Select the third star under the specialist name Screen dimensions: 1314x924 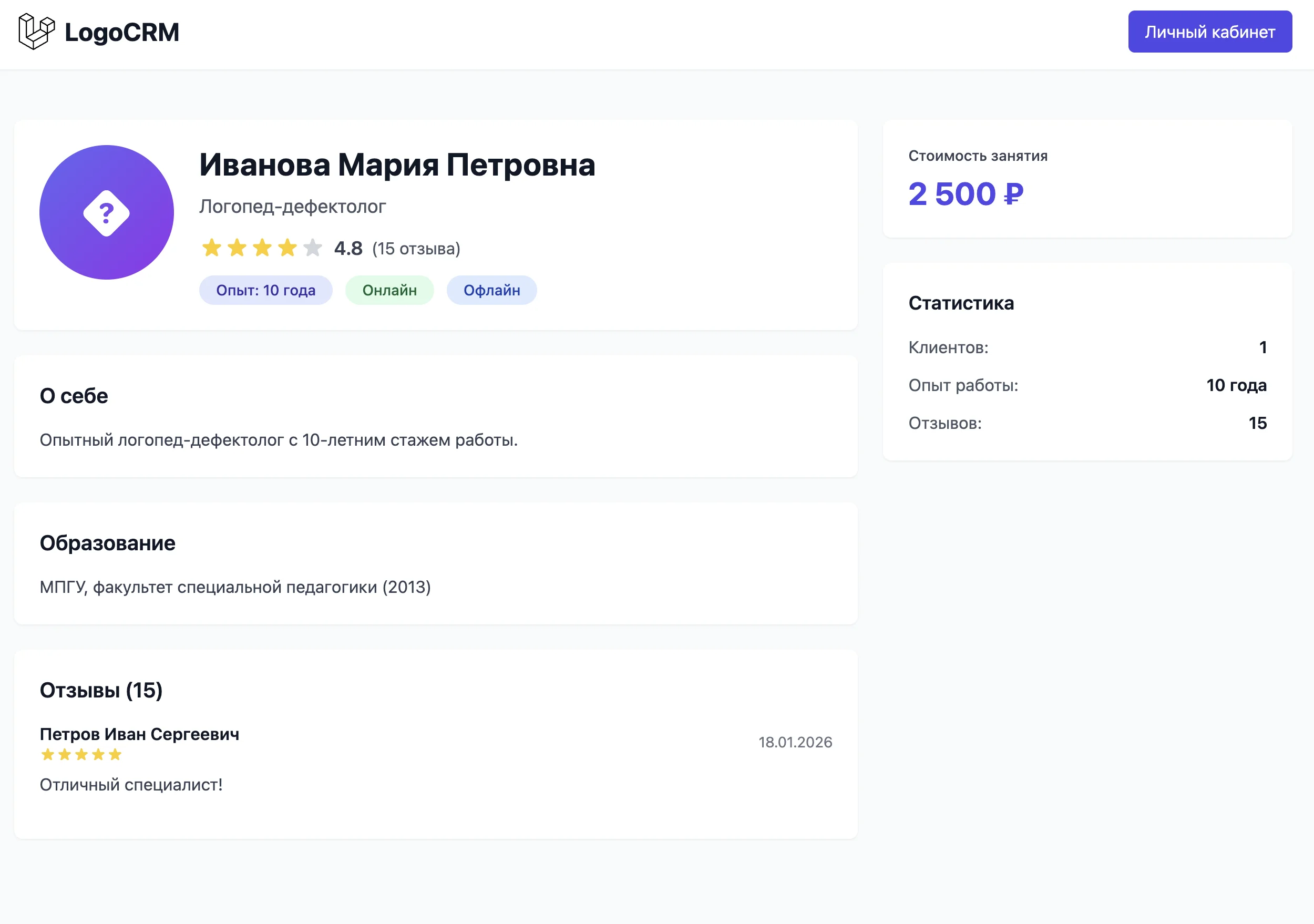[262, 248]
